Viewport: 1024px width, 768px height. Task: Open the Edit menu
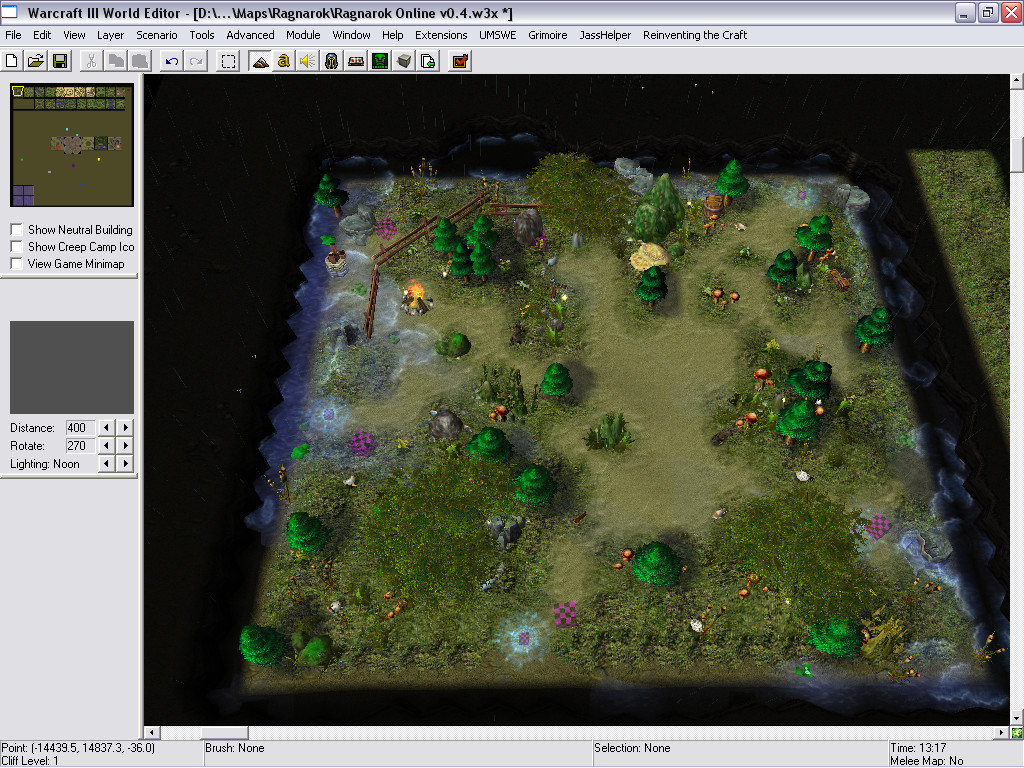coord(42,35)
